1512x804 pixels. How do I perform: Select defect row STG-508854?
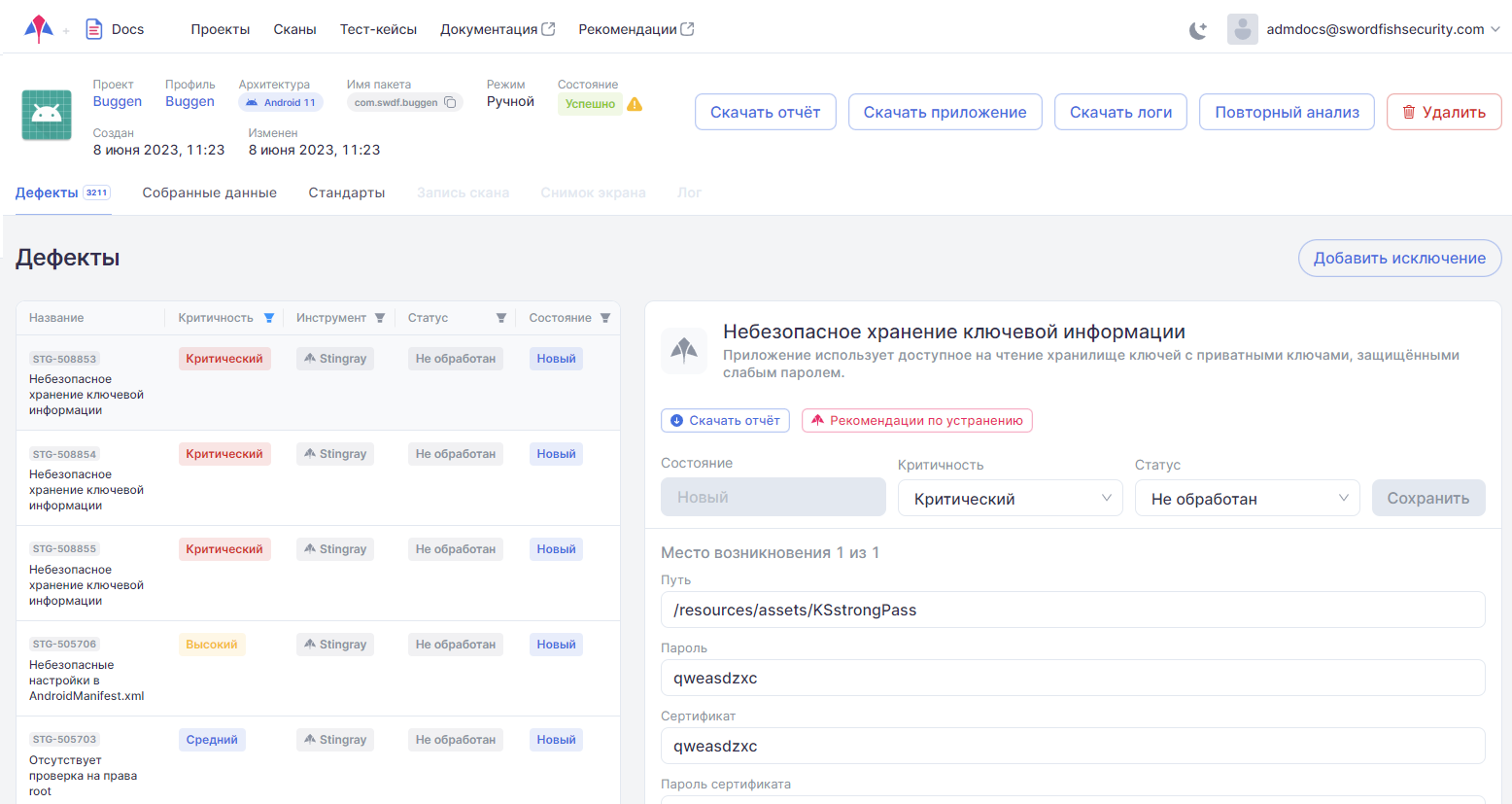[x=318, y=478]
